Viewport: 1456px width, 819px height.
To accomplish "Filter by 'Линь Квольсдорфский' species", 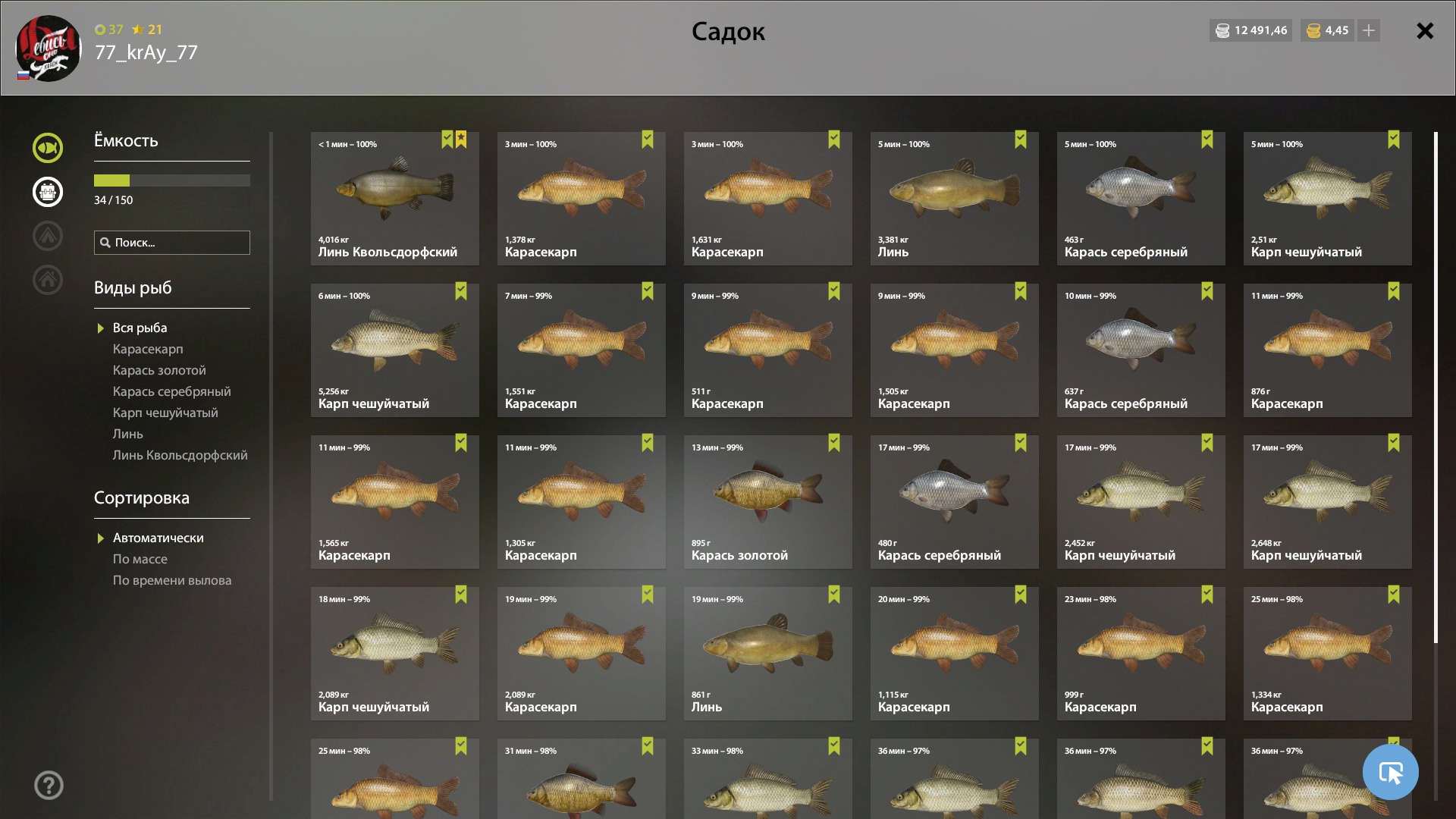I will (180, 455).
